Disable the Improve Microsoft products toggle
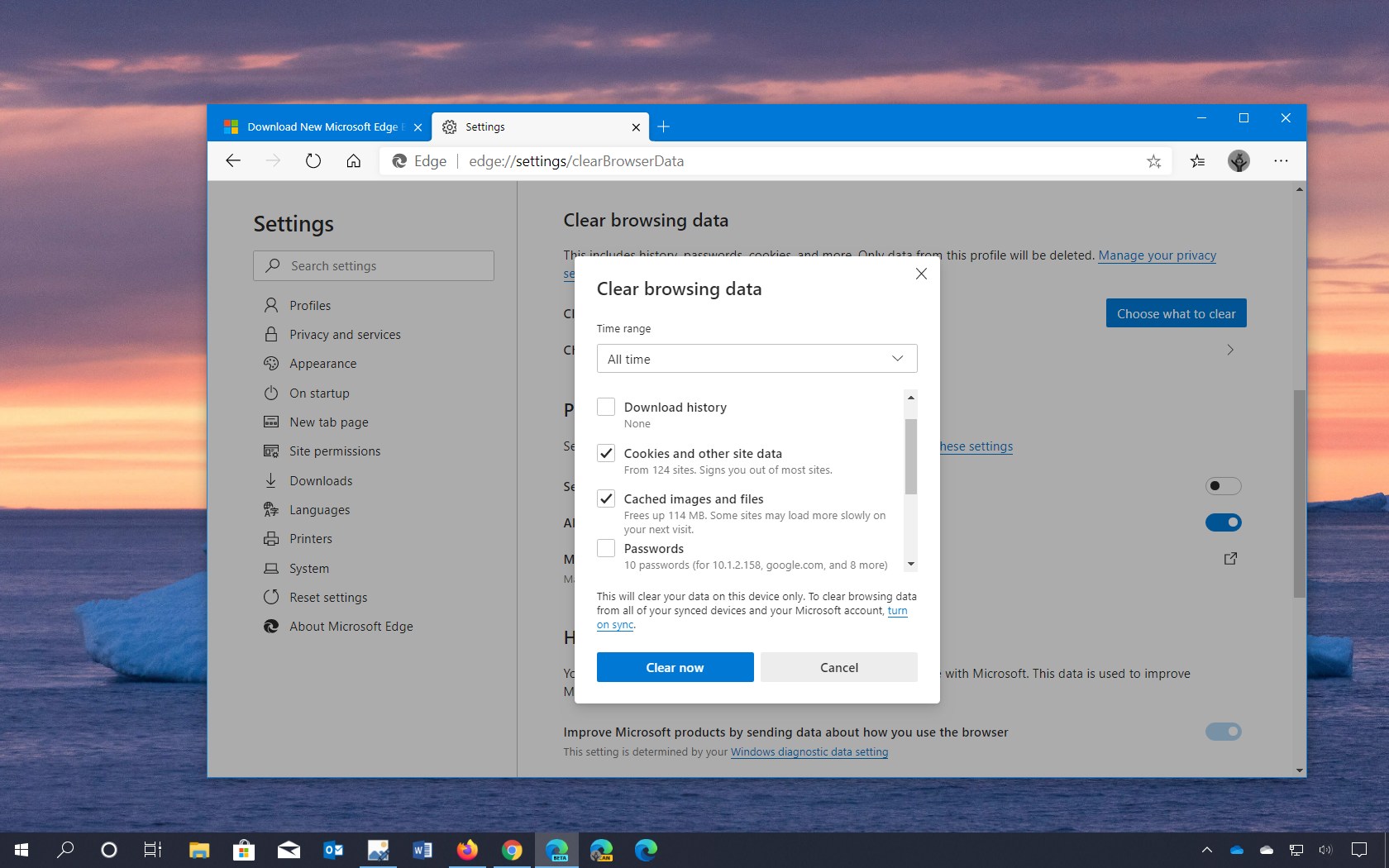 pos(1224,732)
